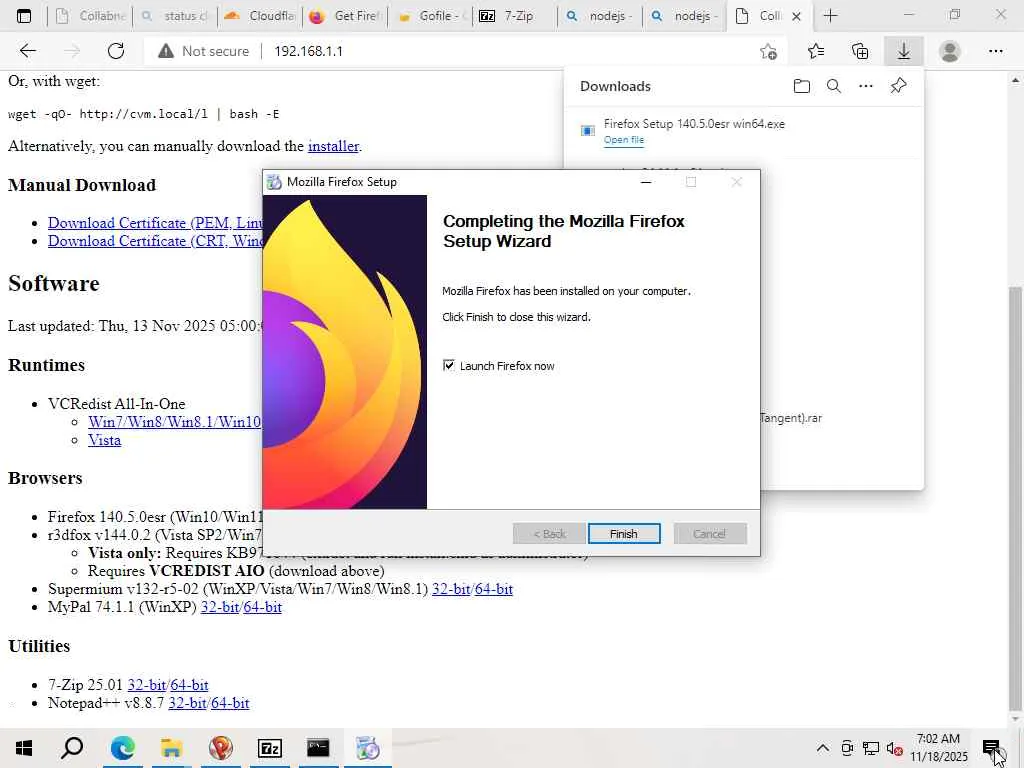Open the Windows Start menu
Image resolution: width=1024 pixels, height=768 pixels.
[24, 748]
